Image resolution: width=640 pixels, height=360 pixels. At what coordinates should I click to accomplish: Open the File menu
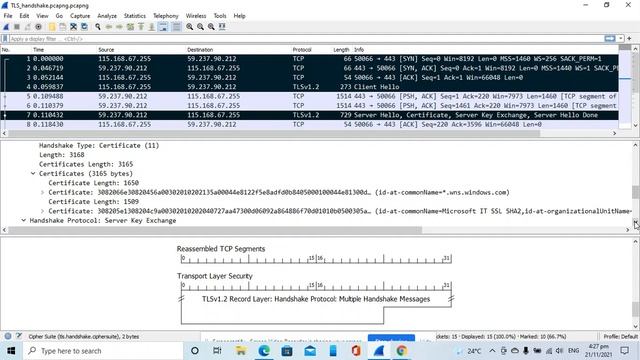point(8,16)
